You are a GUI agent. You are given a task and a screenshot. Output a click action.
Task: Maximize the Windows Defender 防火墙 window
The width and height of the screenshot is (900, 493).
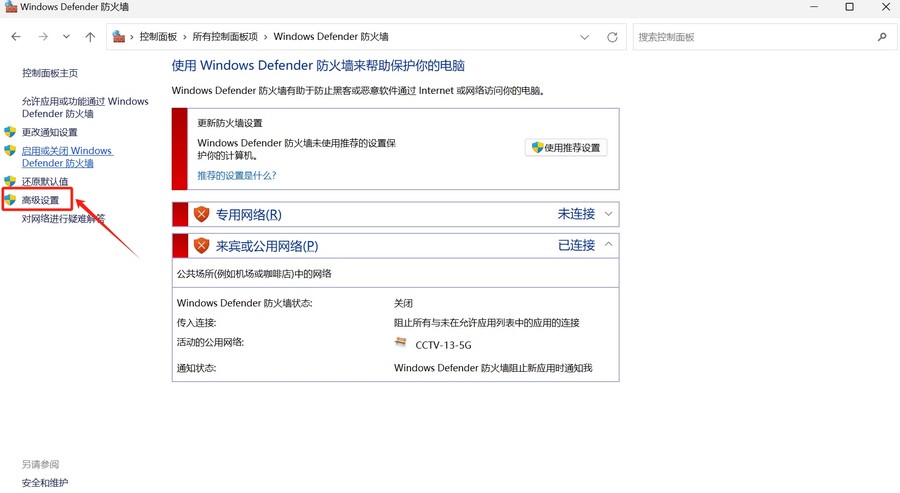(849, 7)
